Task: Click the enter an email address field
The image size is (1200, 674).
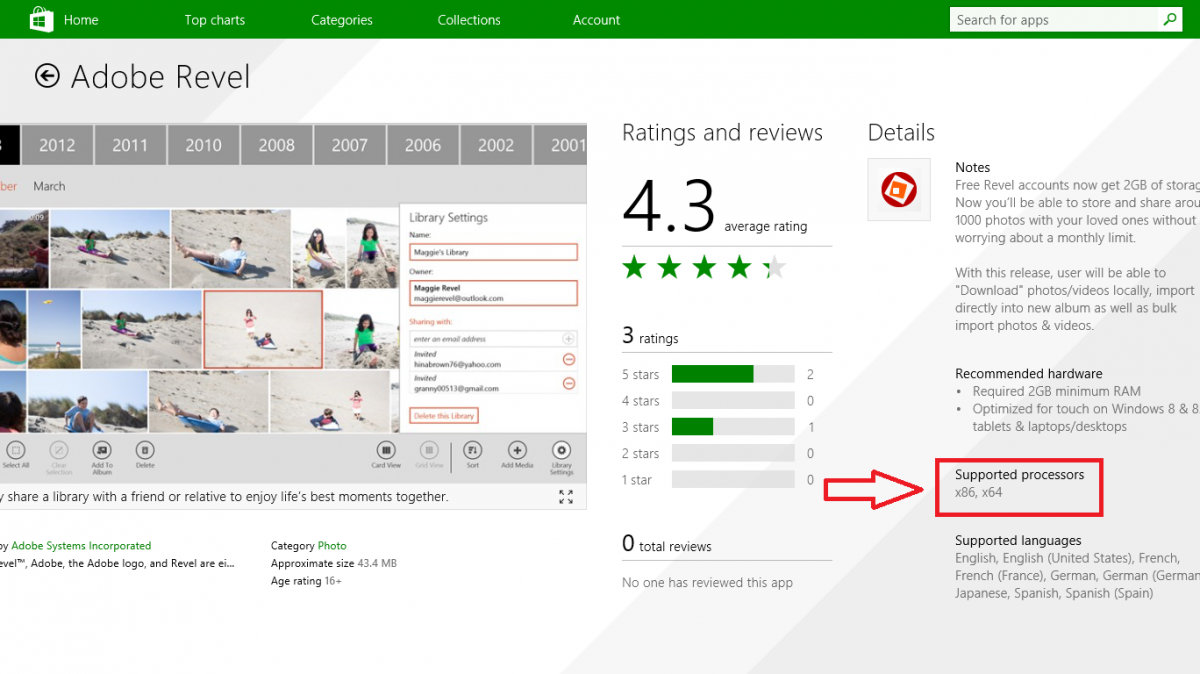Action: tap(485, 339)
